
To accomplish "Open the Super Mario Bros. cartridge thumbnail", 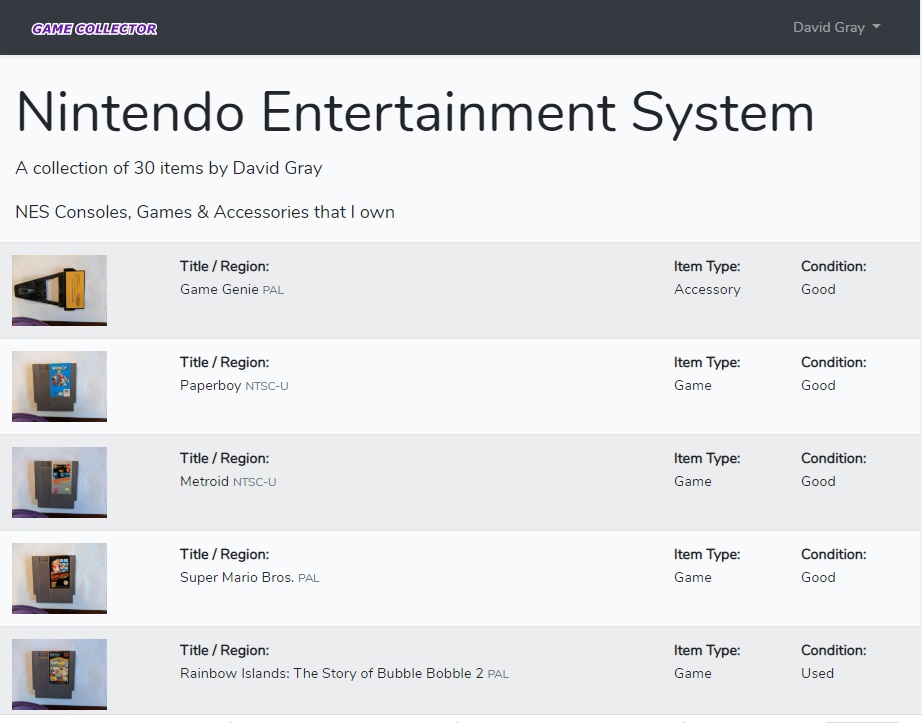I will pyautogui.click(x=59, y=578).
